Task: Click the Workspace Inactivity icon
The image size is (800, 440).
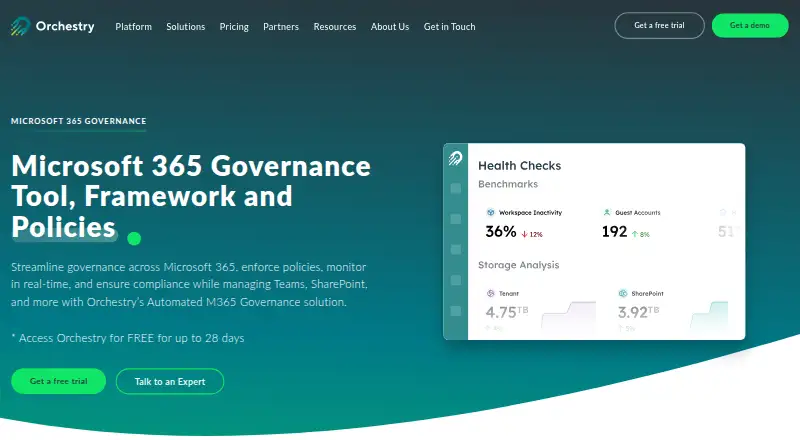Action: pyautogui.click(x=490, y=212)
